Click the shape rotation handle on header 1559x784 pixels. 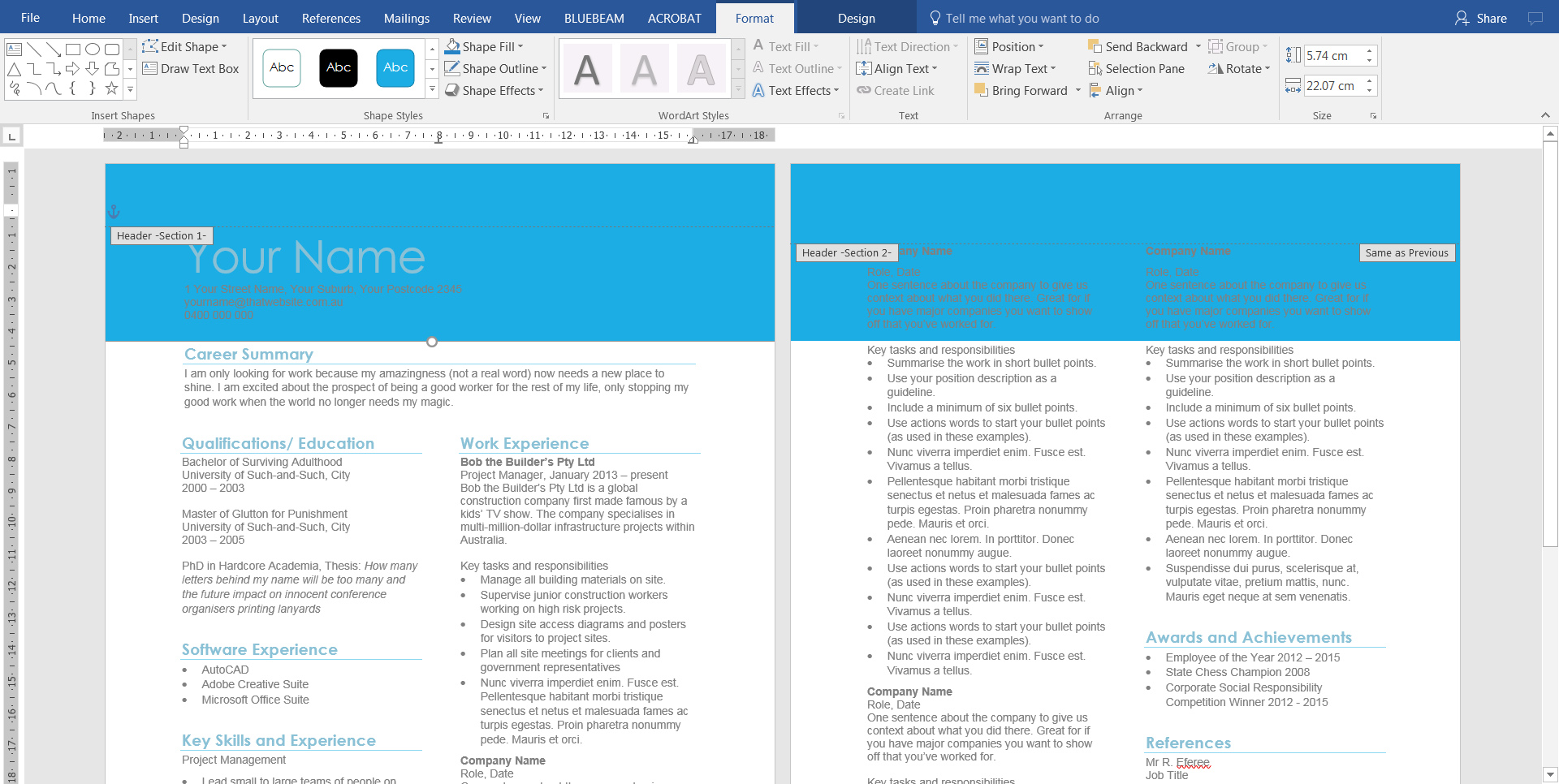click(432, 342)
